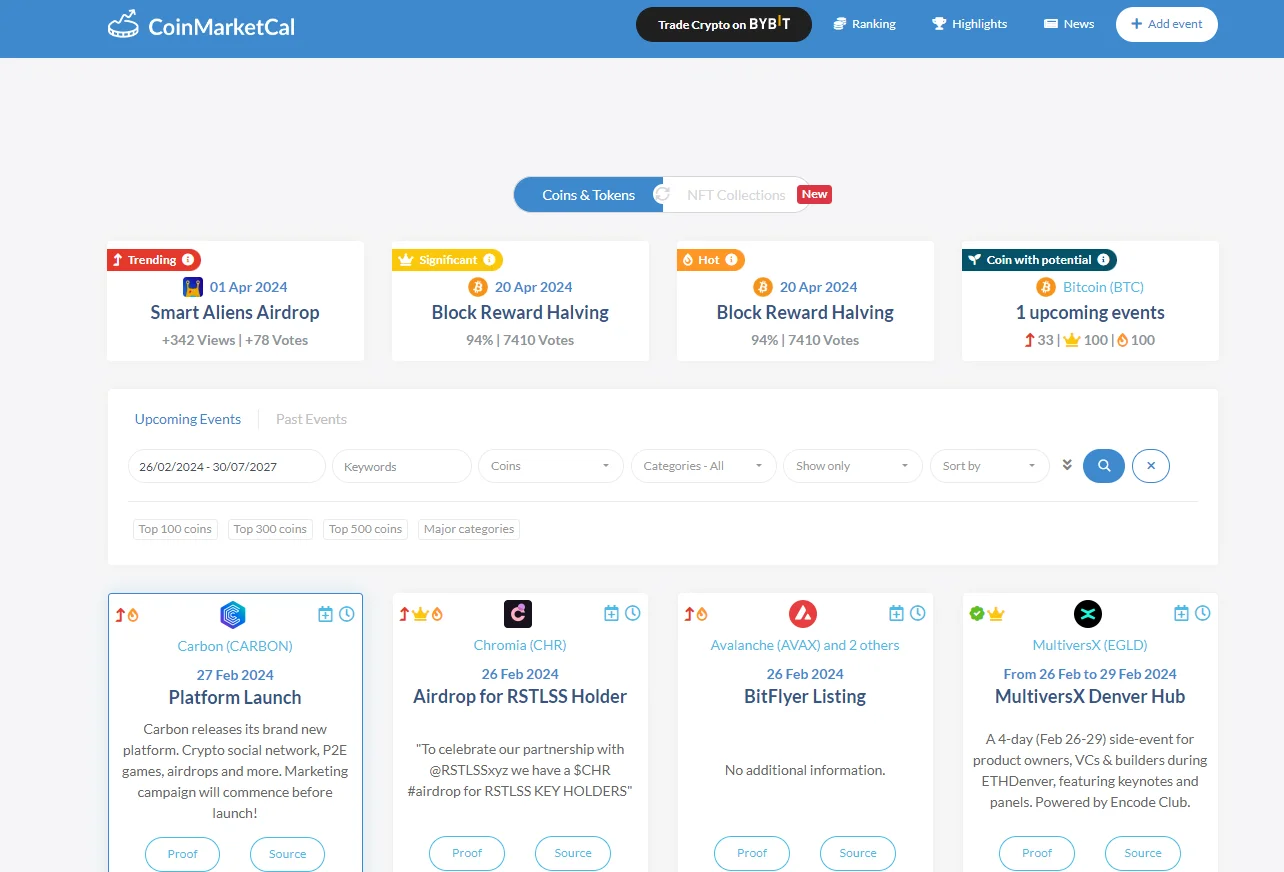1284x872 pixels.
Task: Select the Past Events tab
Action: 311,419
